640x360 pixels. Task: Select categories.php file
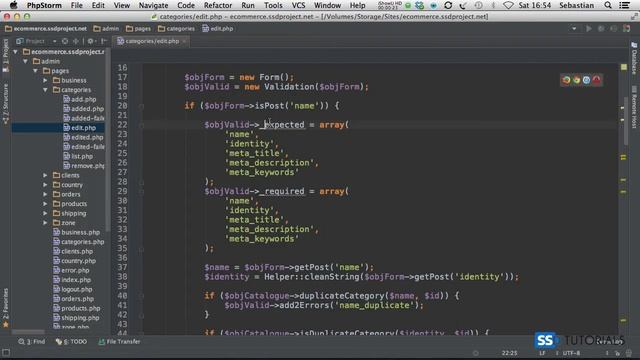tap(78, 242)
